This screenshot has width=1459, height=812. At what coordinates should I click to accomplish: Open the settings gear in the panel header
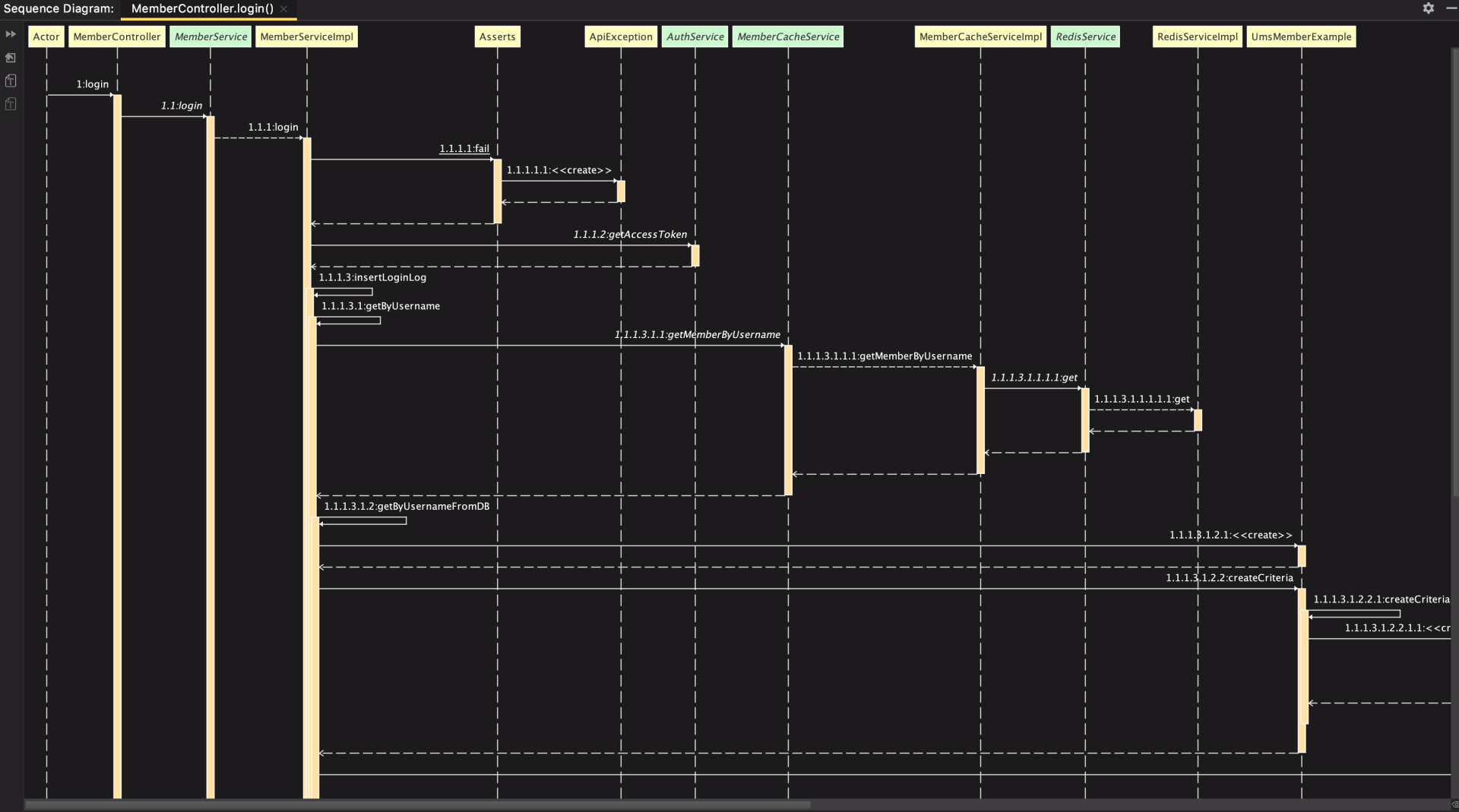click(x=1429, y=8)
